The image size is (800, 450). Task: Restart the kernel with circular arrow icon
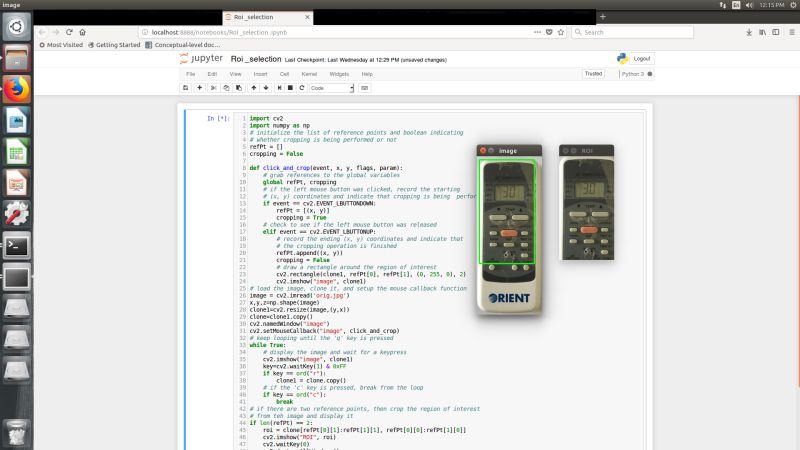click(x=302, y=88)
